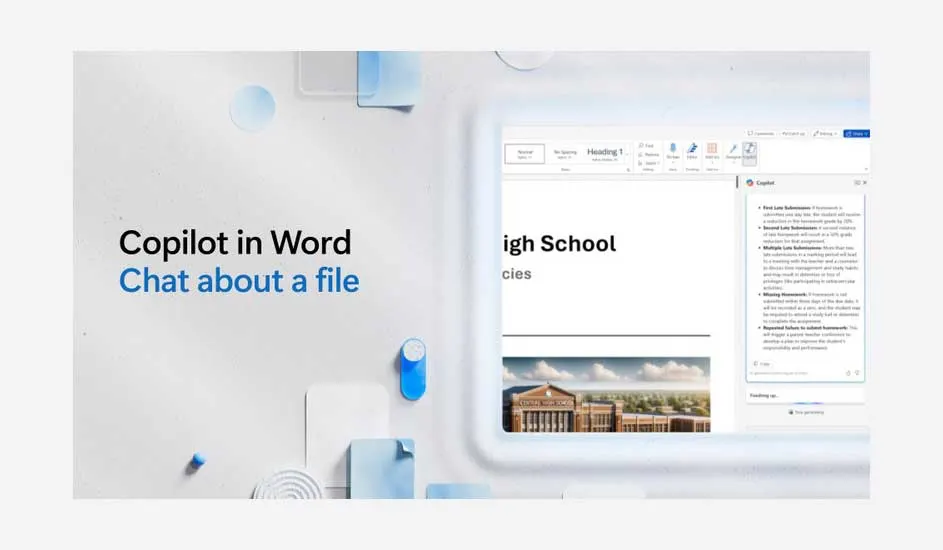Open the Designer tool

pos(732,150)
